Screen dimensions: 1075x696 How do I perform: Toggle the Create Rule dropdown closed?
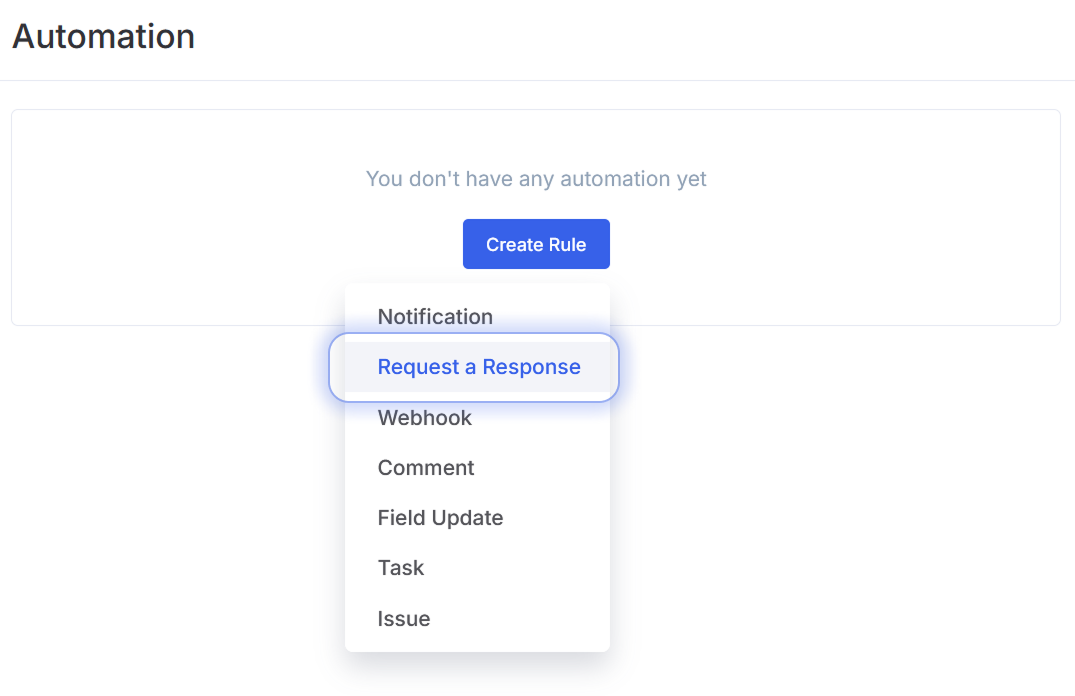click(x=536, y=244)
